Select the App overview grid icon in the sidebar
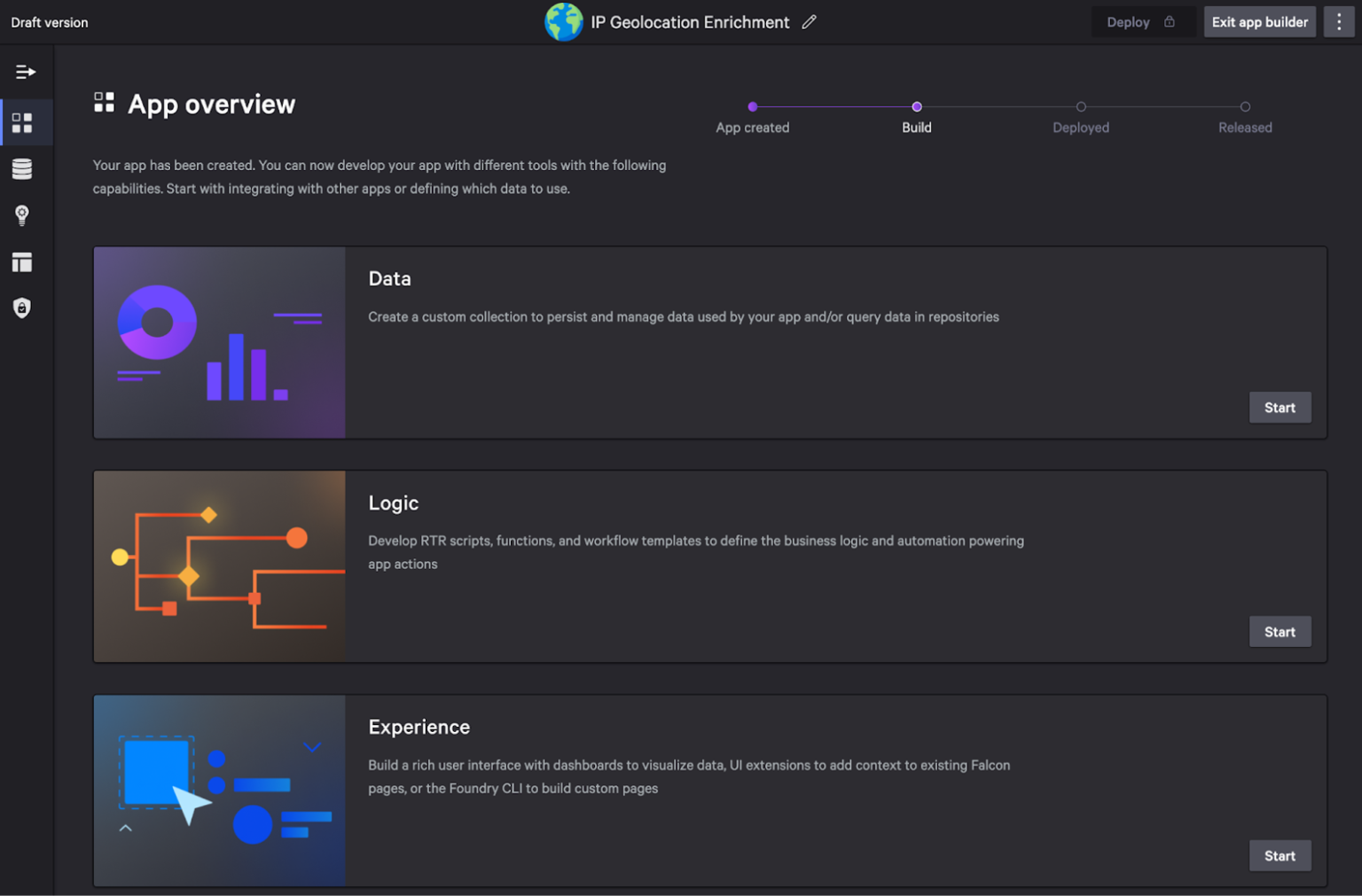 (21, 122)
